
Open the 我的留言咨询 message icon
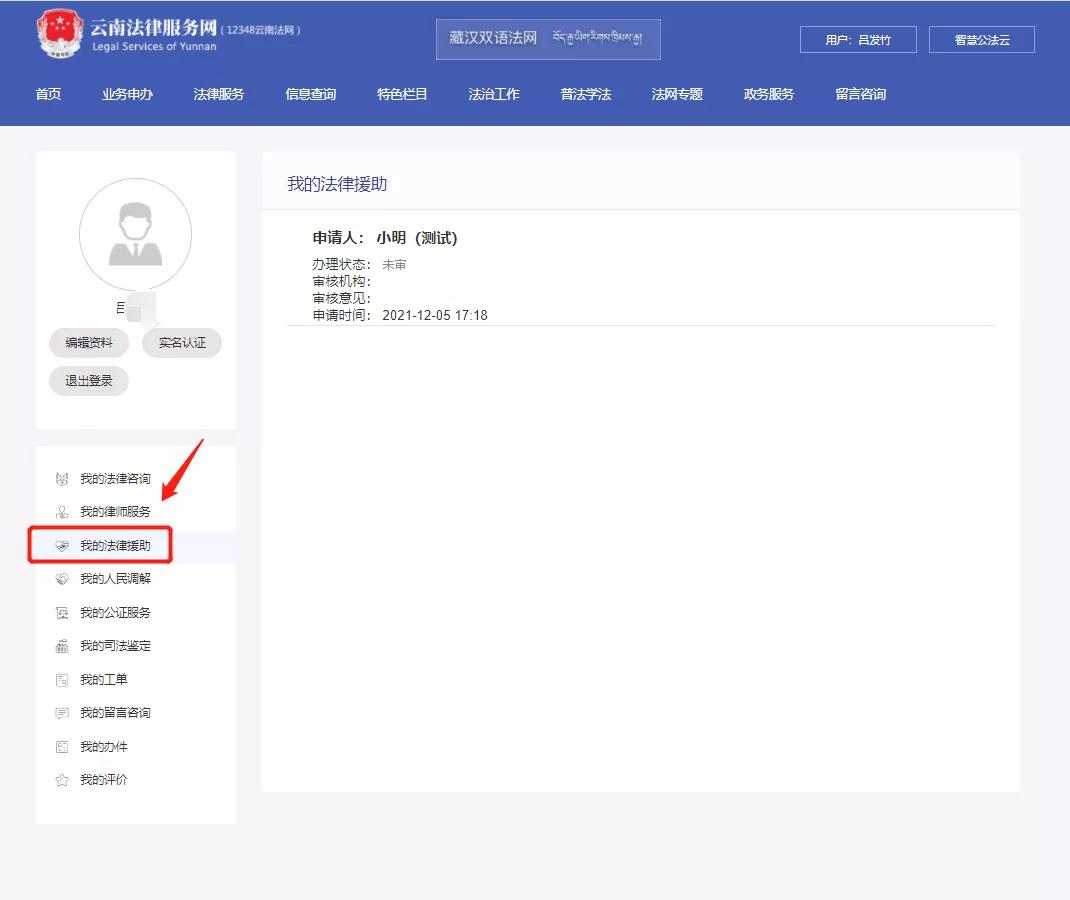pos(62,712)
